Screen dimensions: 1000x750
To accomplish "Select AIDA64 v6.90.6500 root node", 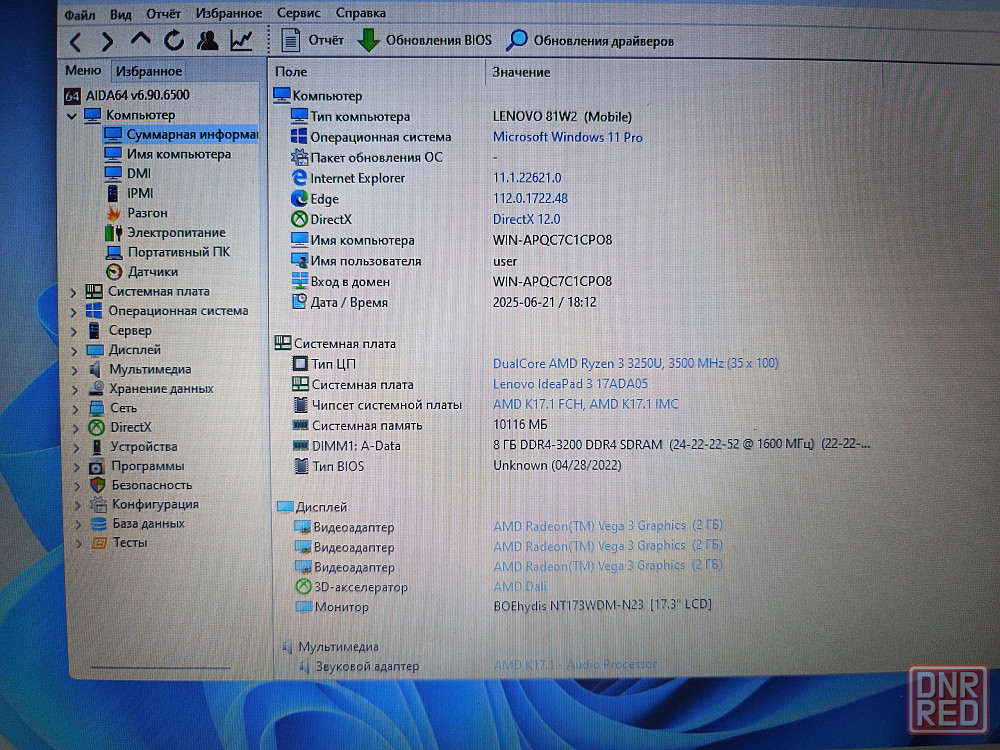I will pyautogui.click(x=127, y=96).
